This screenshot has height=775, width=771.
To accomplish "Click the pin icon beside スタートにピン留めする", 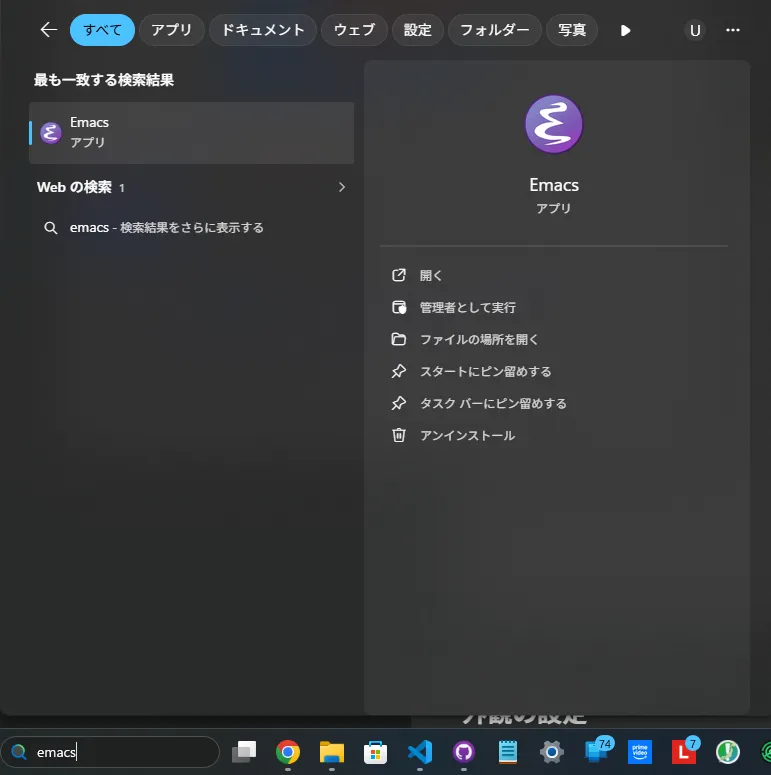I will click(399, 371).
